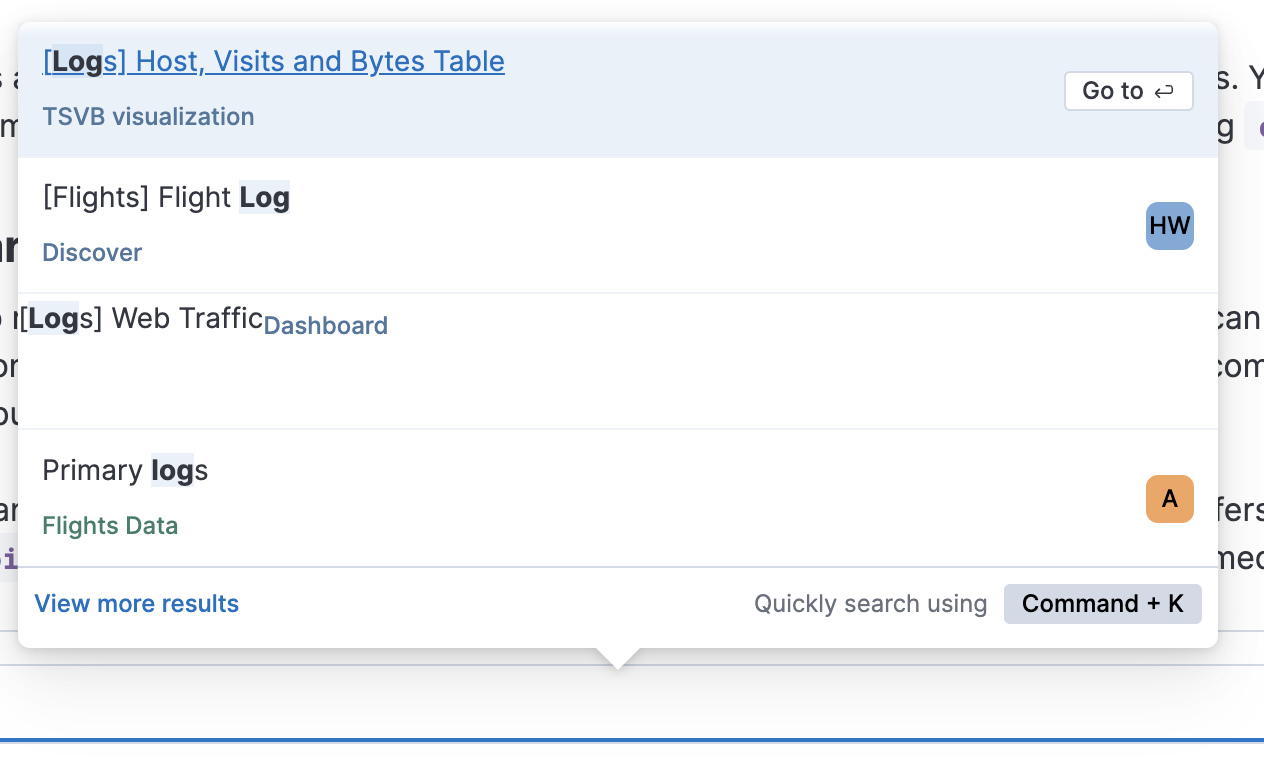This screenshot has width=1264, height=768.
Task: Click the green "Flights Data" label
Action: tap(110, 526)
